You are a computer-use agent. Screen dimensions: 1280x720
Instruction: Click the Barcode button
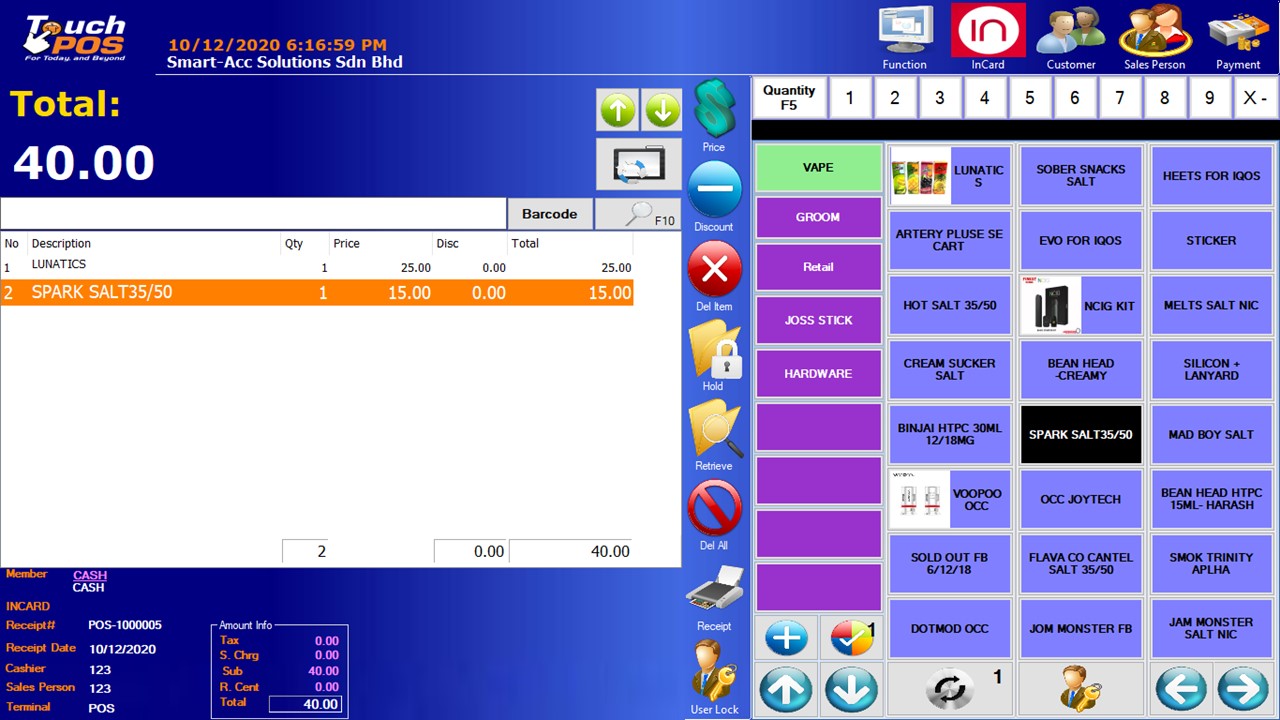coord(550,214)
